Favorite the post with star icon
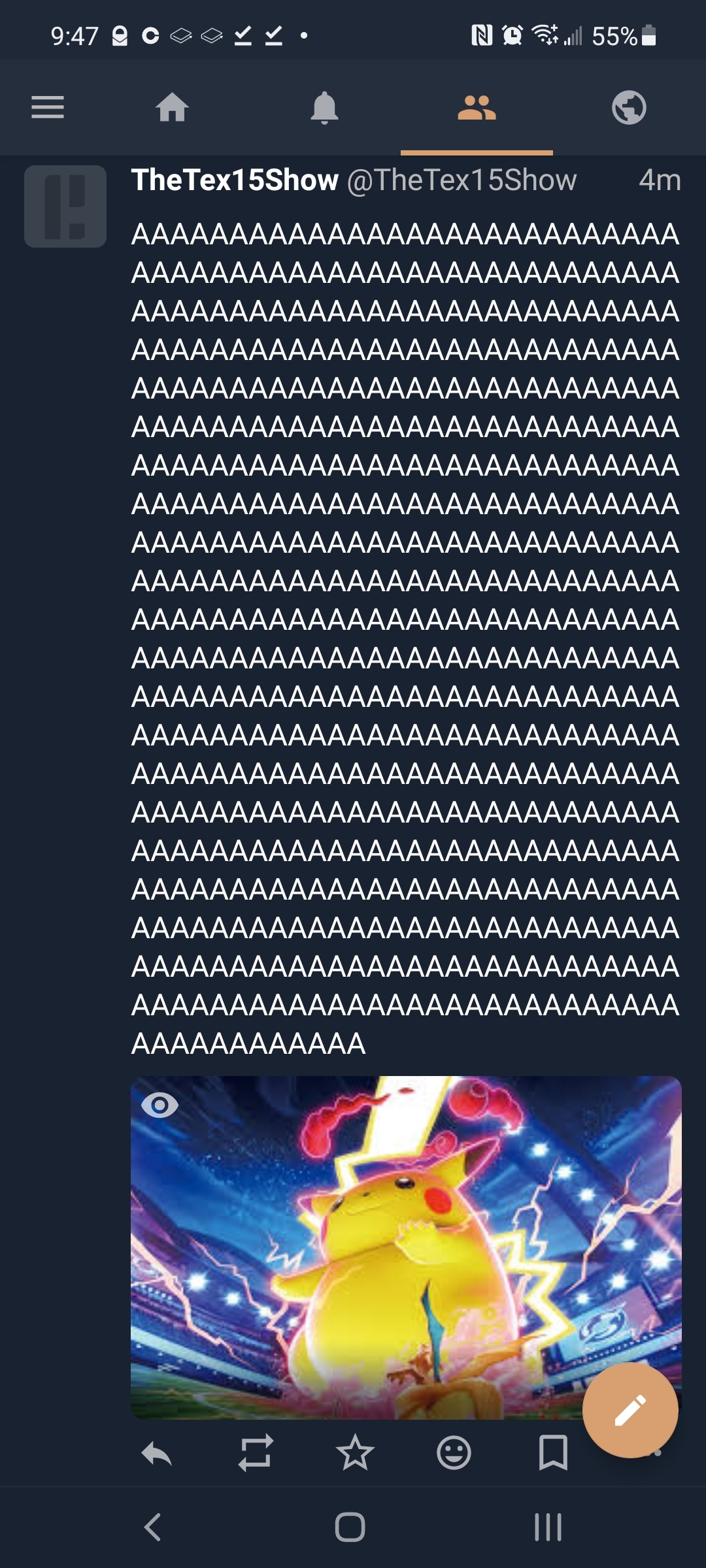Image resolution: width=706 pixels, height=1568 pixels. 355,1452
